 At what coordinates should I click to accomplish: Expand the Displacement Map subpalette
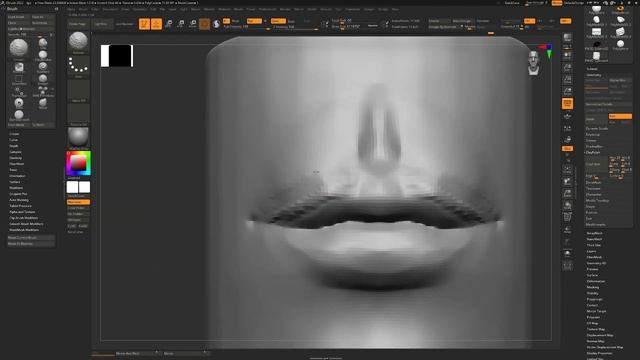tap(600, 335)
